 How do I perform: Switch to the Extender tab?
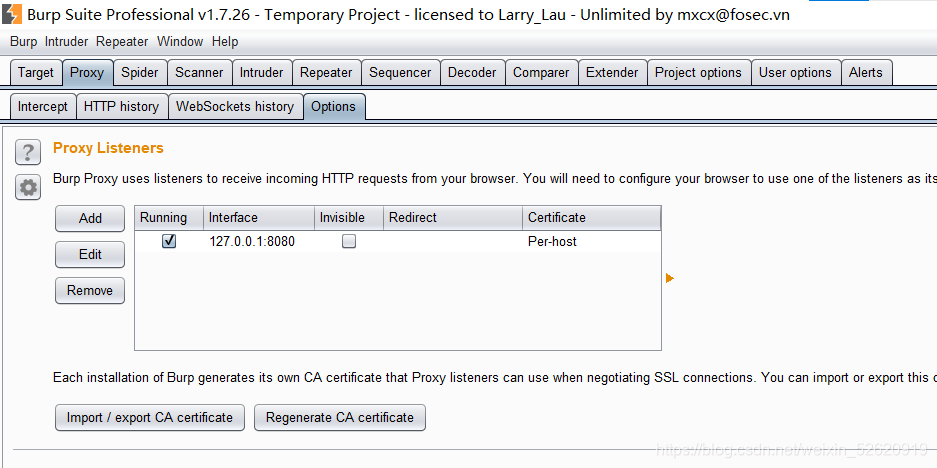click(613, 72)
